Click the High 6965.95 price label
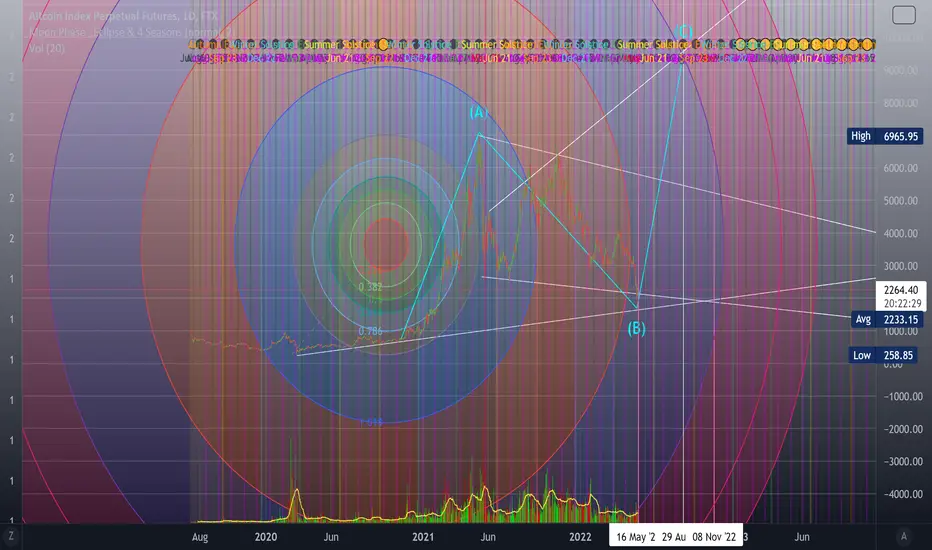Screen dimensions: 932x550 pyautogui.click(x=886, y=136)
